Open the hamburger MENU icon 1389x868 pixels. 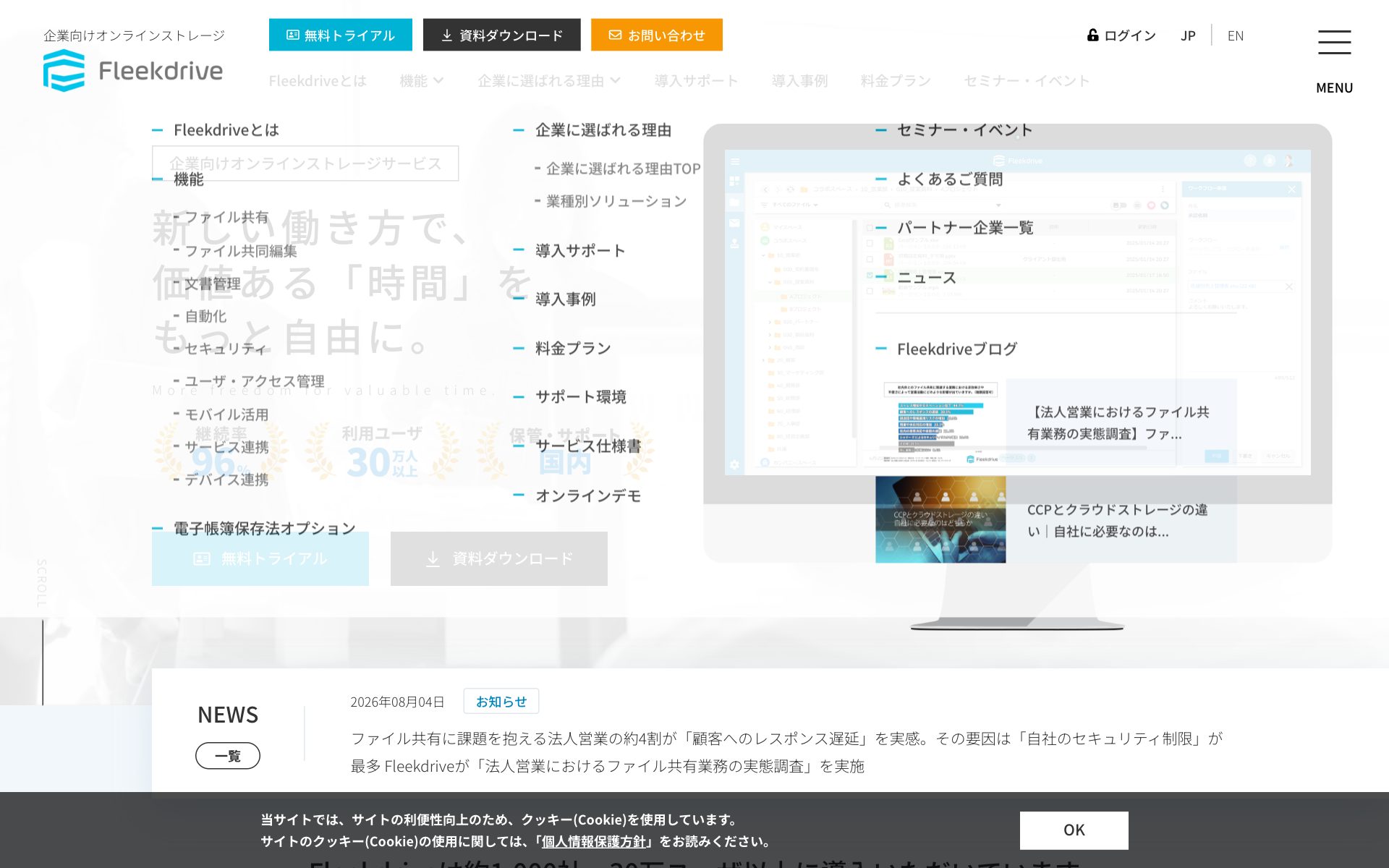1334,43
